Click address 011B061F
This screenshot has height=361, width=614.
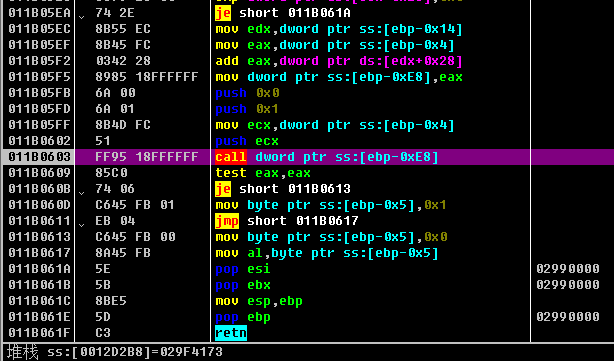[x=39, y=333]
